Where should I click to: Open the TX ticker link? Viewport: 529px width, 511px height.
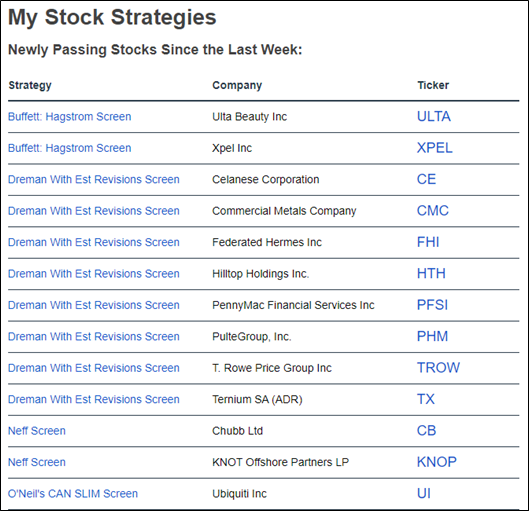coord(426,399)
